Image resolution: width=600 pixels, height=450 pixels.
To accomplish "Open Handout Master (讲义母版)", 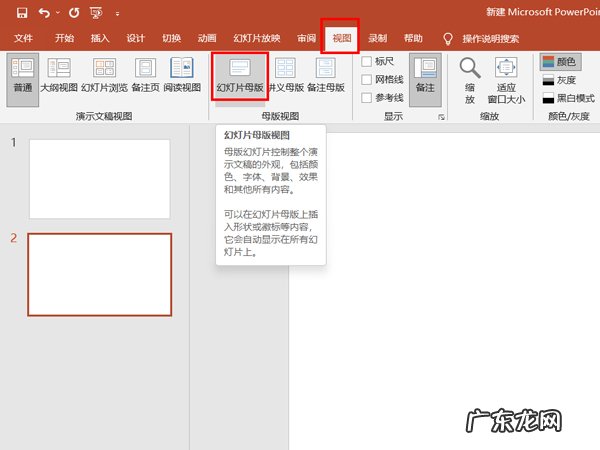I will [x=286, y=75].
